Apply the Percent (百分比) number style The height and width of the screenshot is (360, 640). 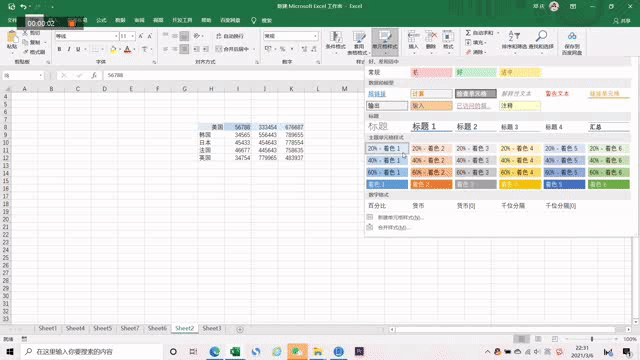(387, 206)
